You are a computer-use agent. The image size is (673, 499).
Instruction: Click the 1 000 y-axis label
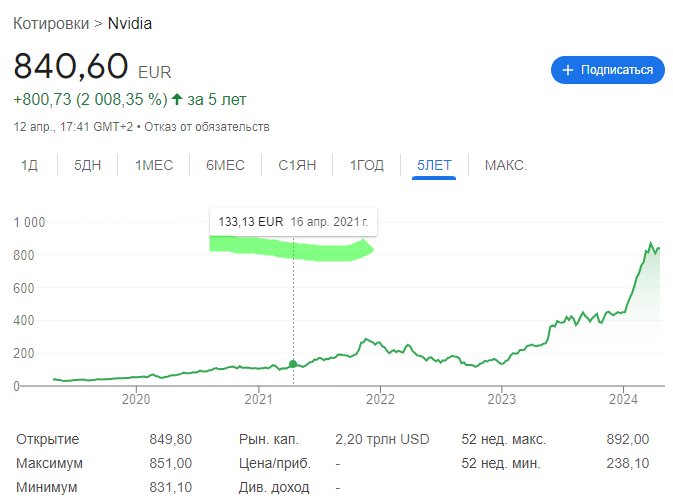[x=29, y=222]
